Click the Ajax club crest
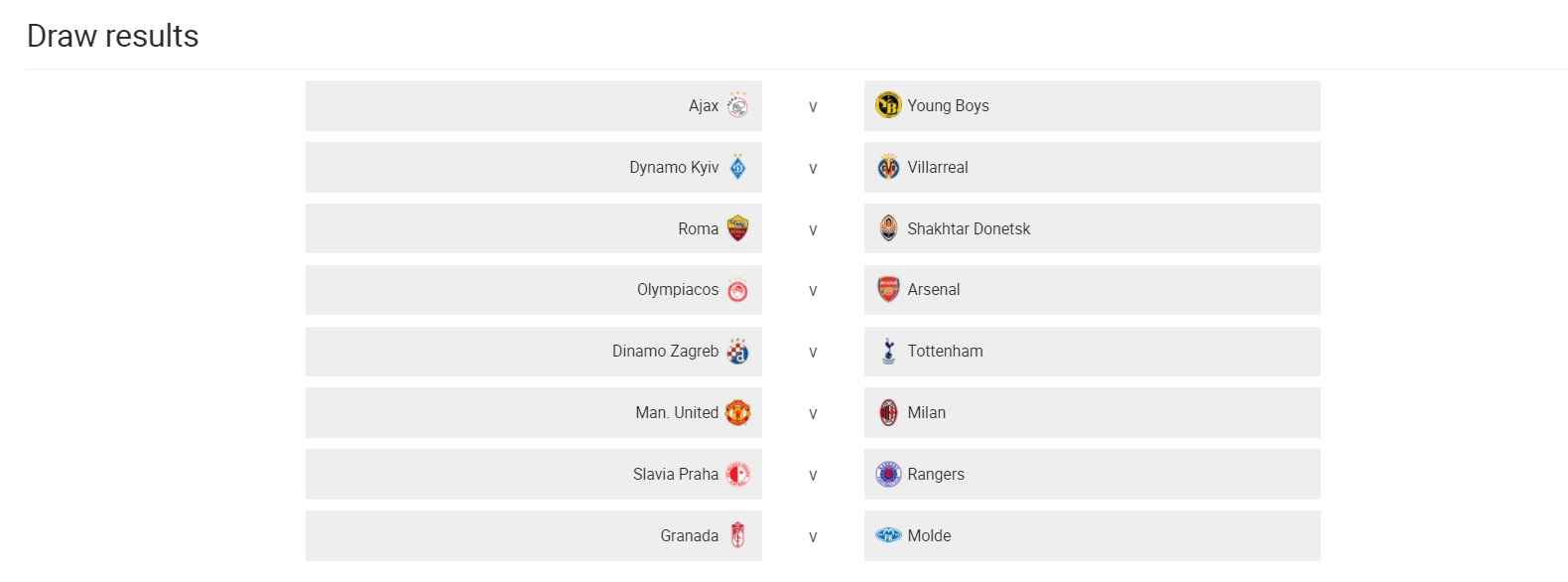The height and width of the screenshot is (582, 1568). 737,105
